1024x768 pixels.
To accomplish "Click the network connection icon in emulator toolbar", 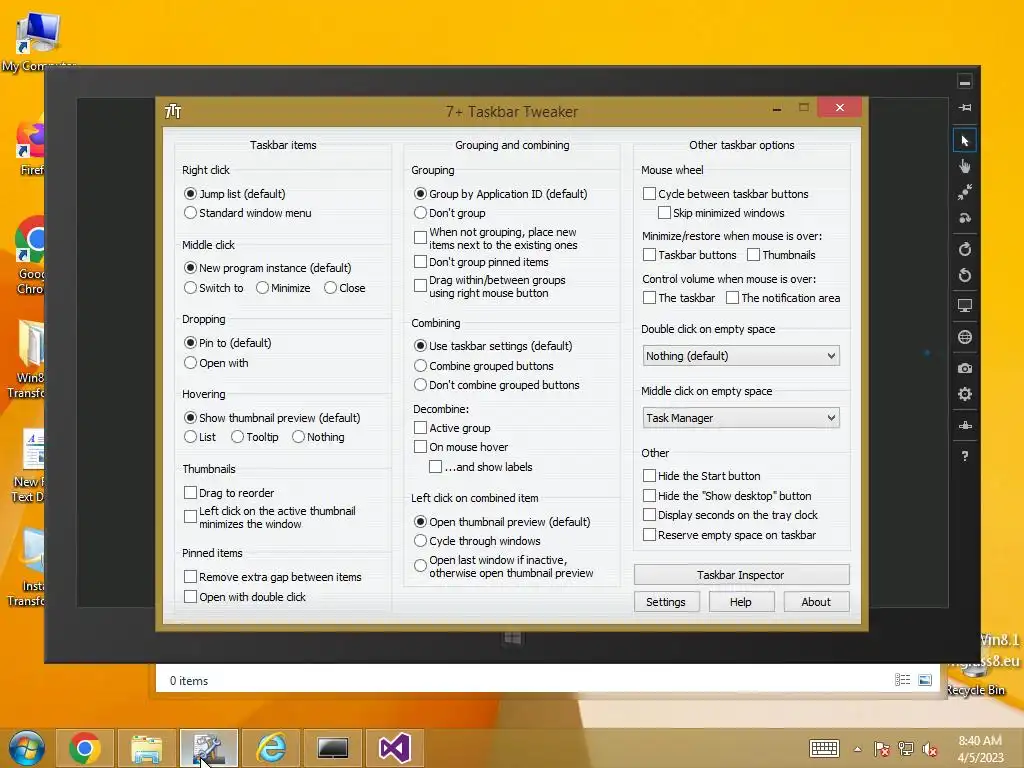I will pos(965,426).
